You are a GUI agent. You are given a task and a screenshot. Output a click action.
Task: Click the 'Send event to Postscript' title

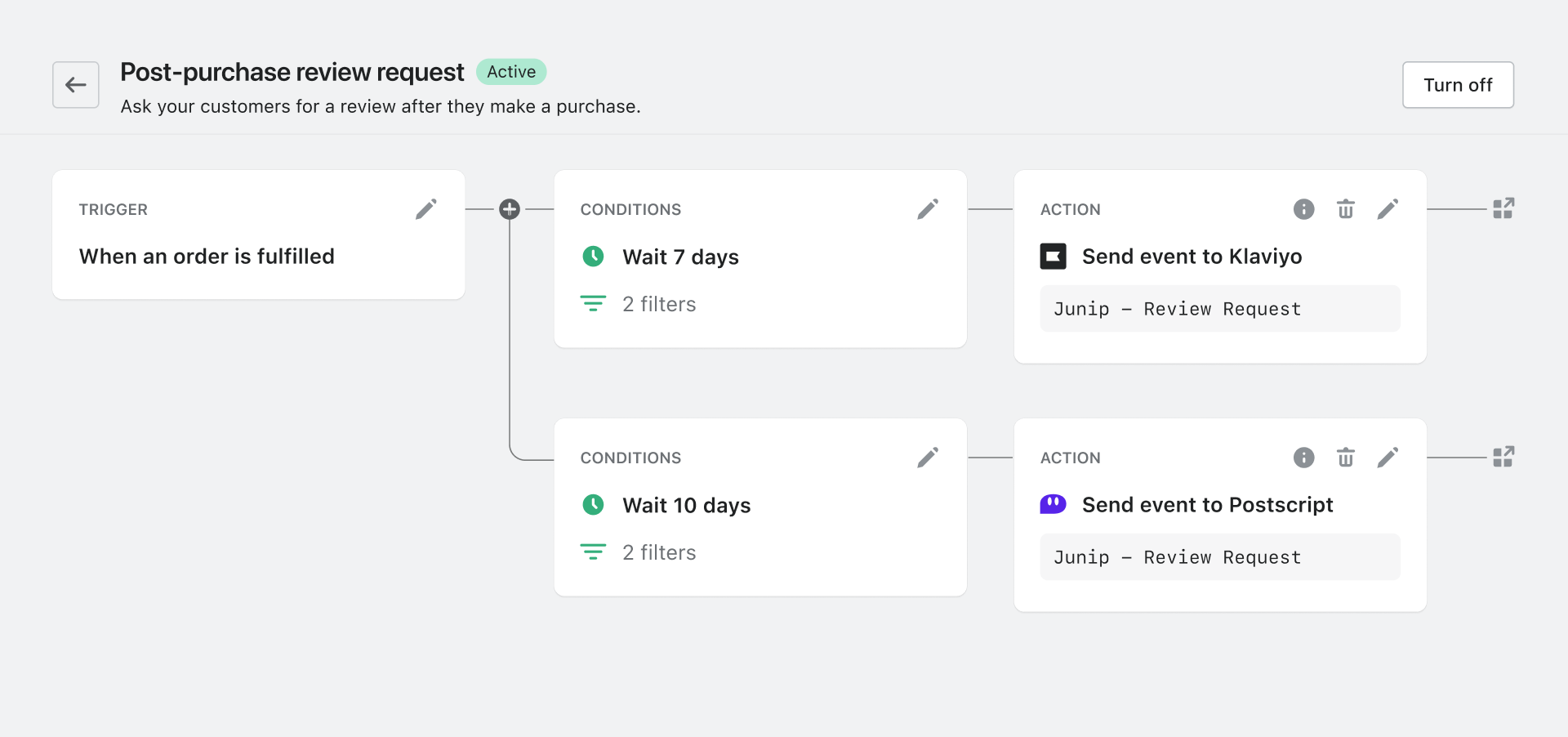click(x=1207, y=505)
